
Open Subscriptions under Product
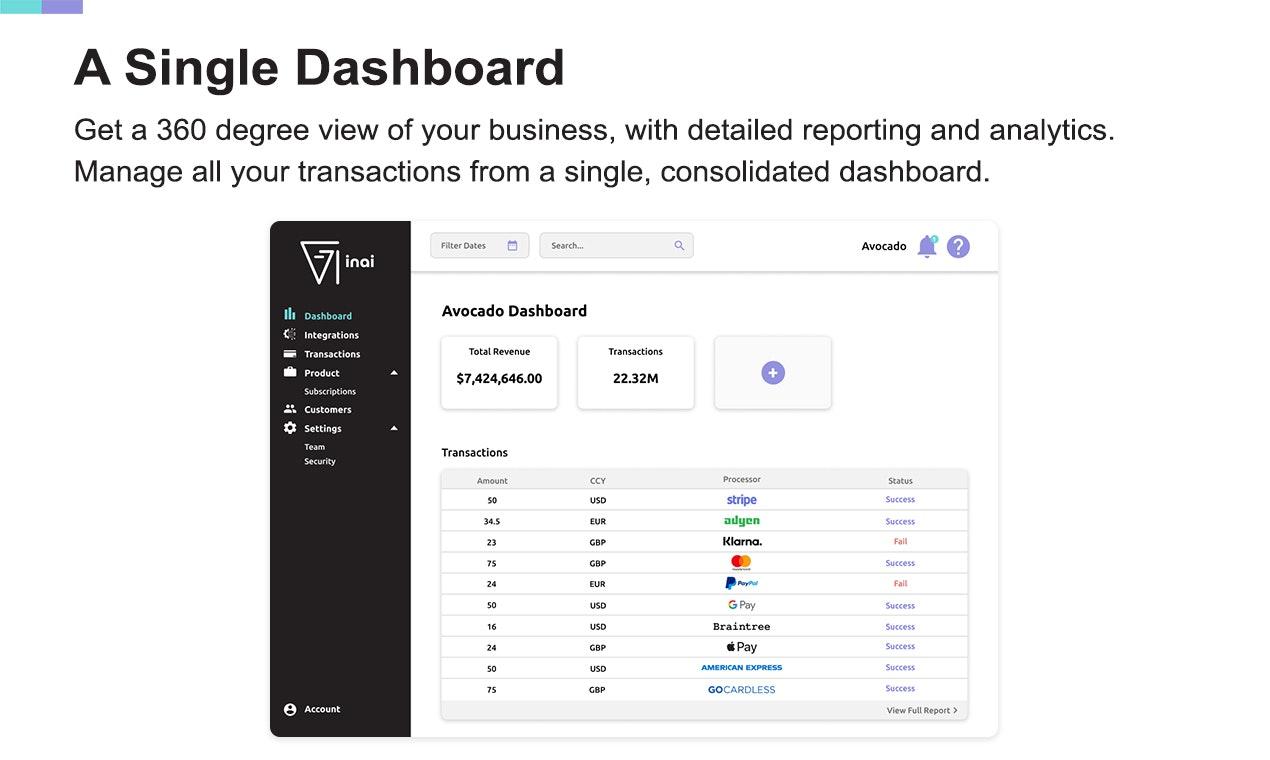(x=330, y=391)
